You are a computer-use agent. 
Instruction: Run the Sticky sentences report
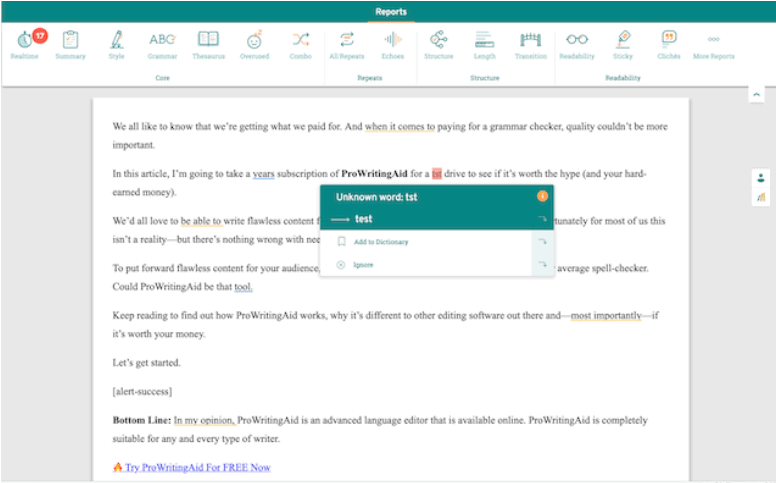pyautogui.click(x=623, y=45)
